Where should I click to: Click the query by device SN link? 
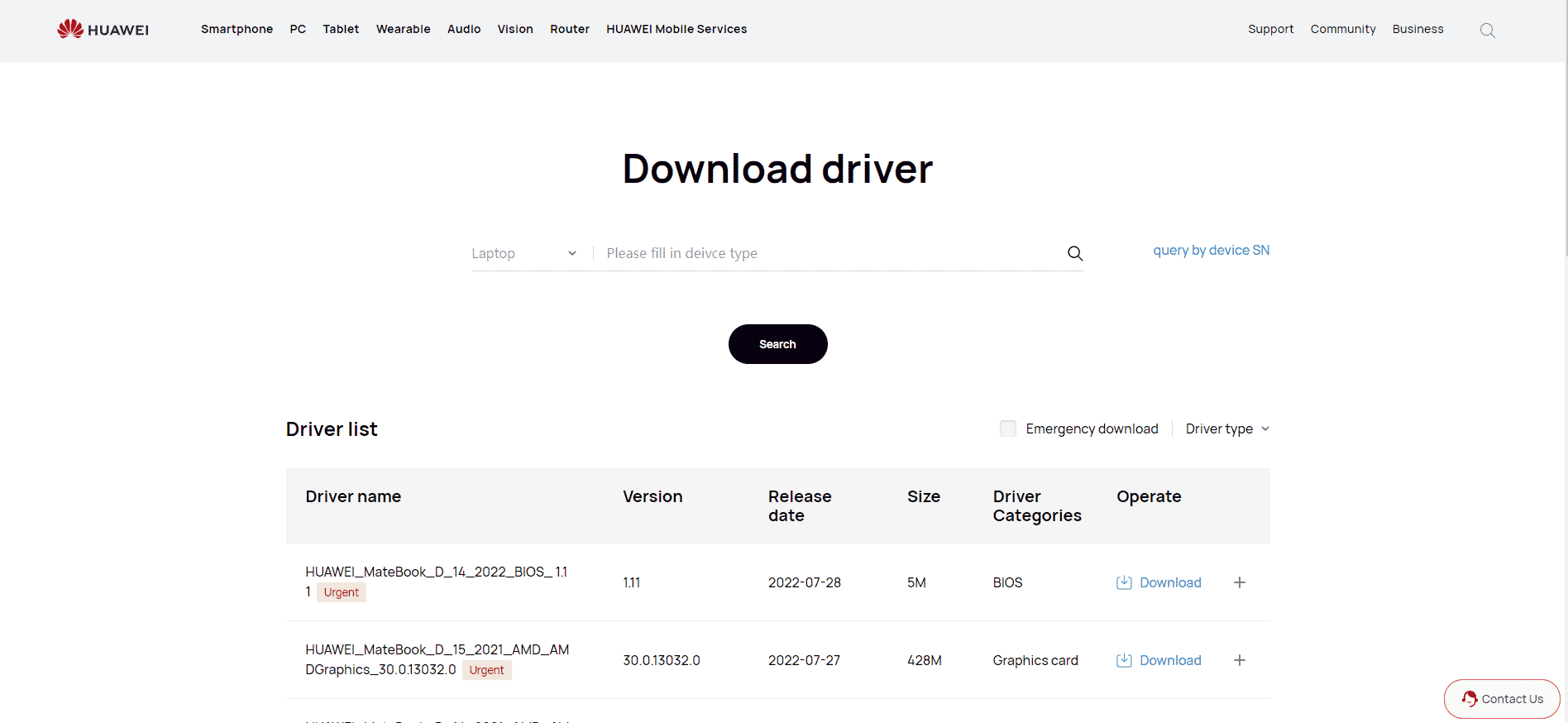click(x=1211, y=251)
